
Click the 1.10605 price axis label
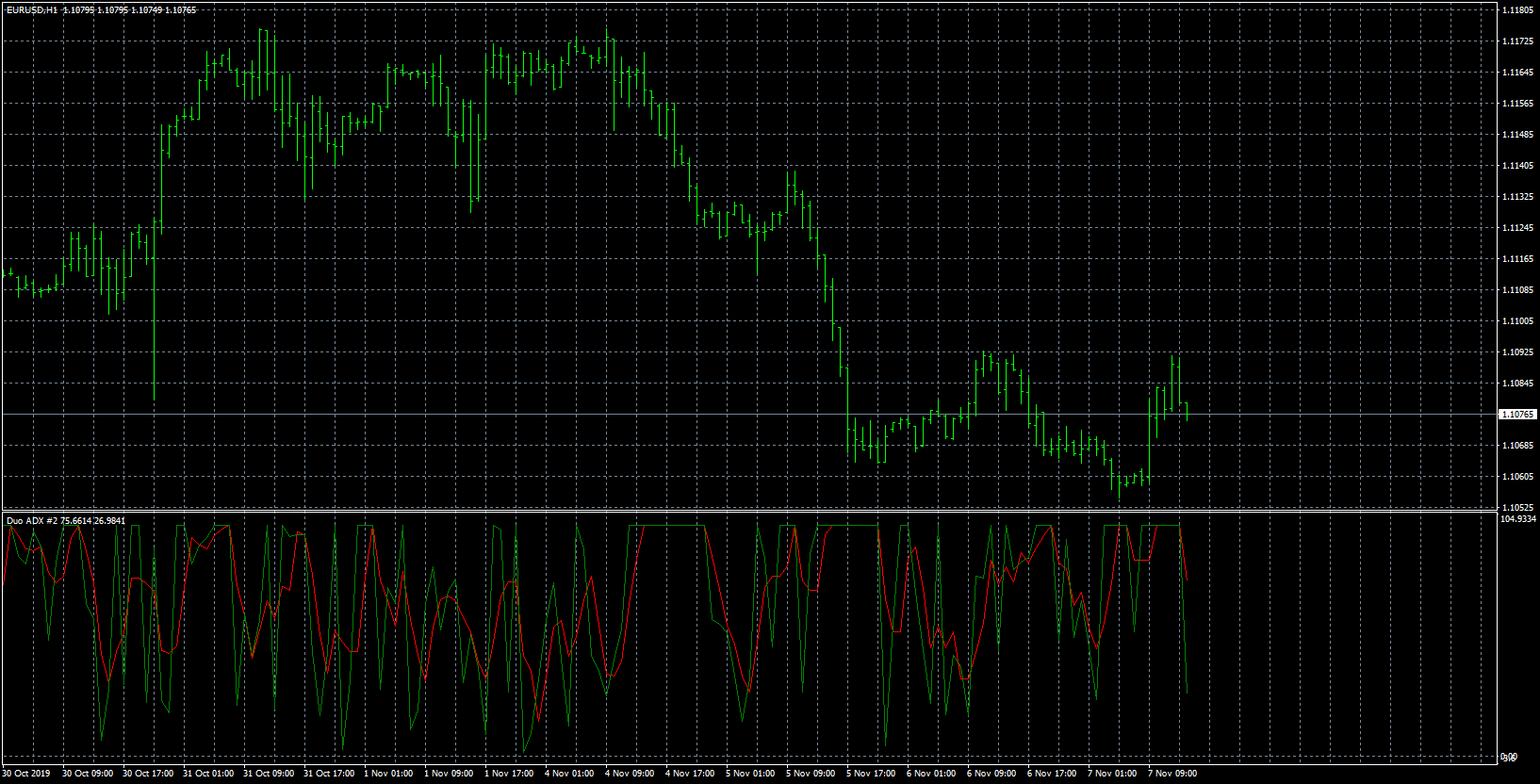coord(1517,477)
